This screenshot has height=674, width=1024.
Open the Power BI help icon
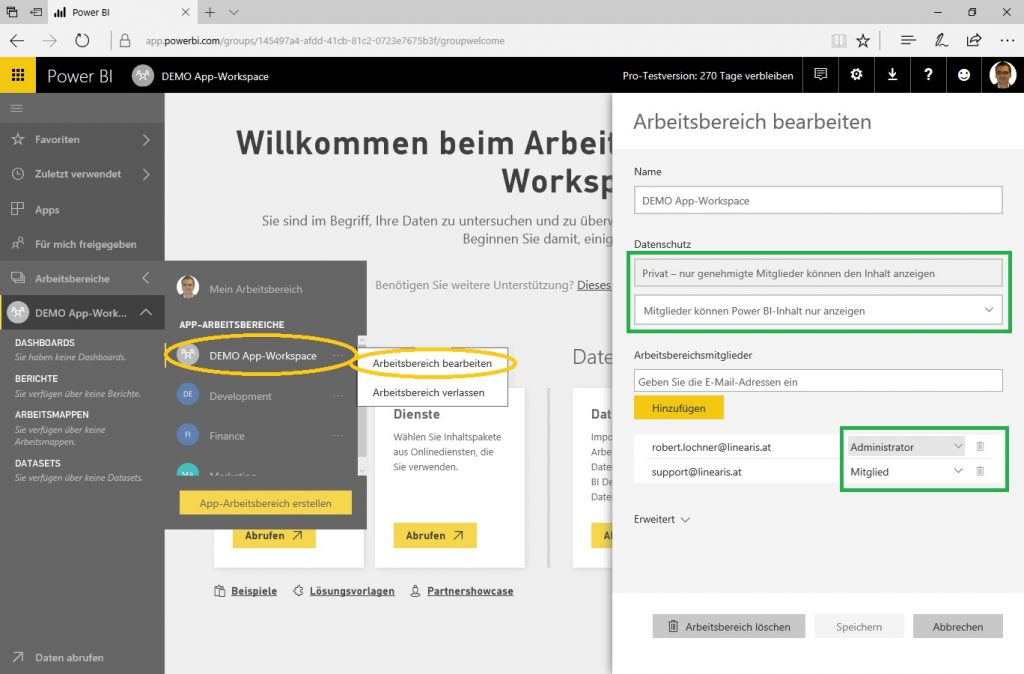[928, 74]
